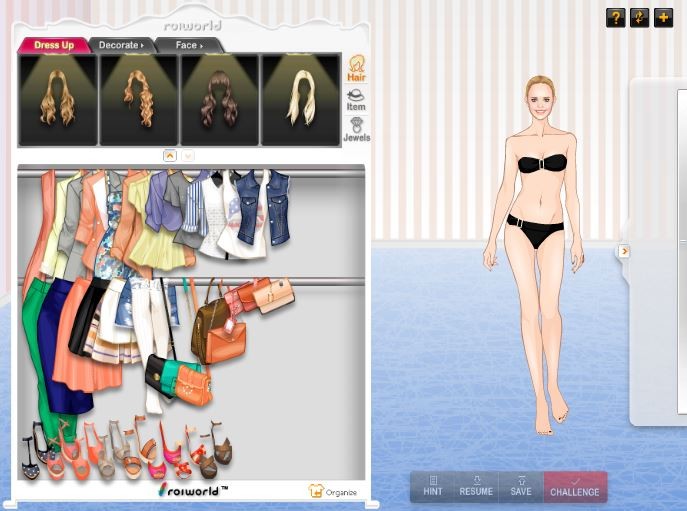Choose the dark brown wavy hairstyle
687x511 pixels.
(219, 100)
